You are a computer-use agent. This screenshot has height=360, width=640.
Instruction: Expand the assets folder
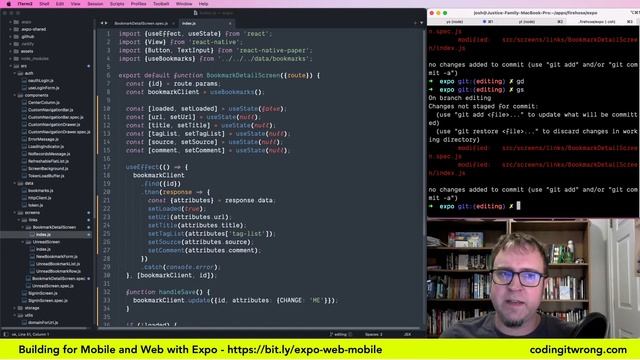click(10, 51)
